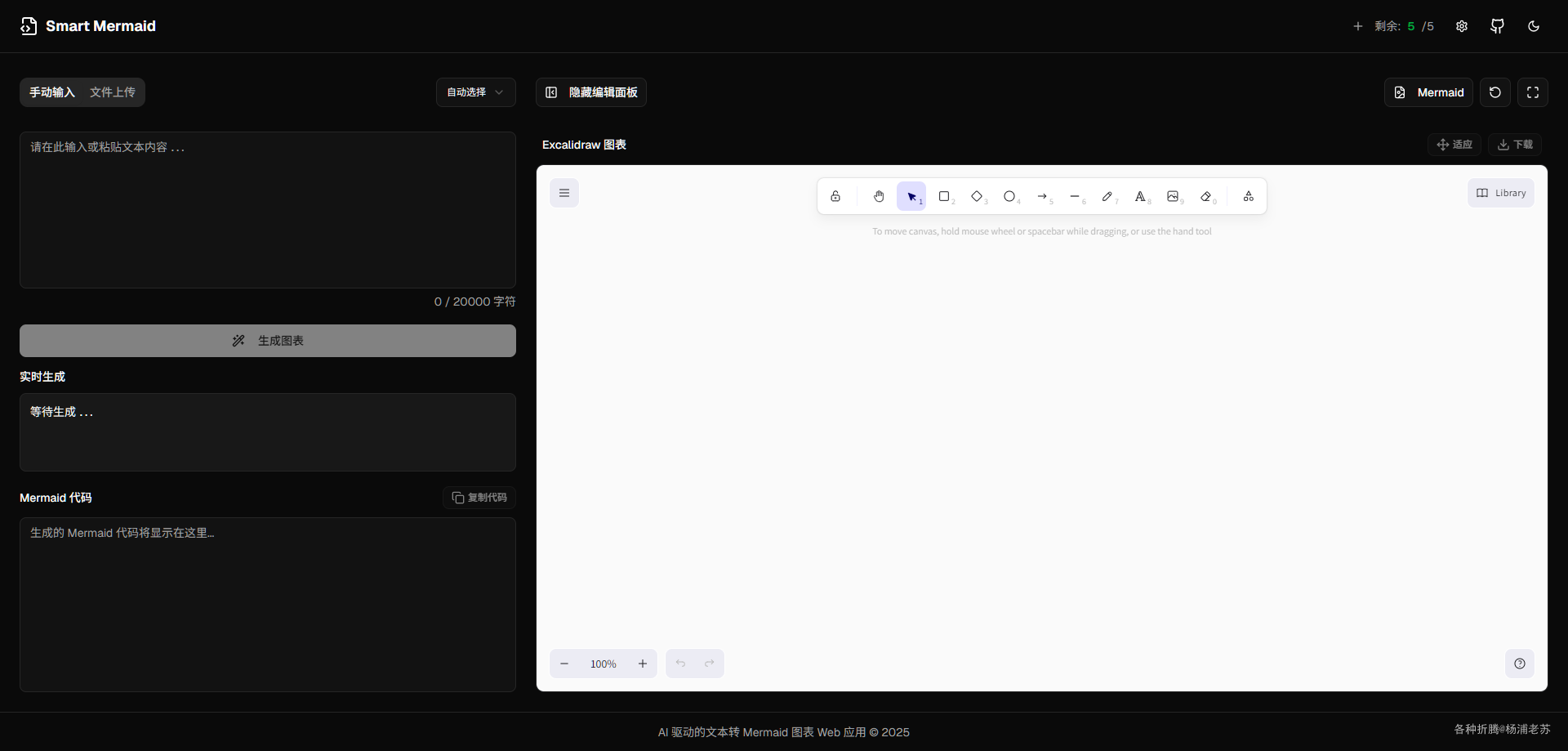The height and width of the screenshot is (751, 1568).
Task: Click the redo arrow button
Action: point(710,664)
